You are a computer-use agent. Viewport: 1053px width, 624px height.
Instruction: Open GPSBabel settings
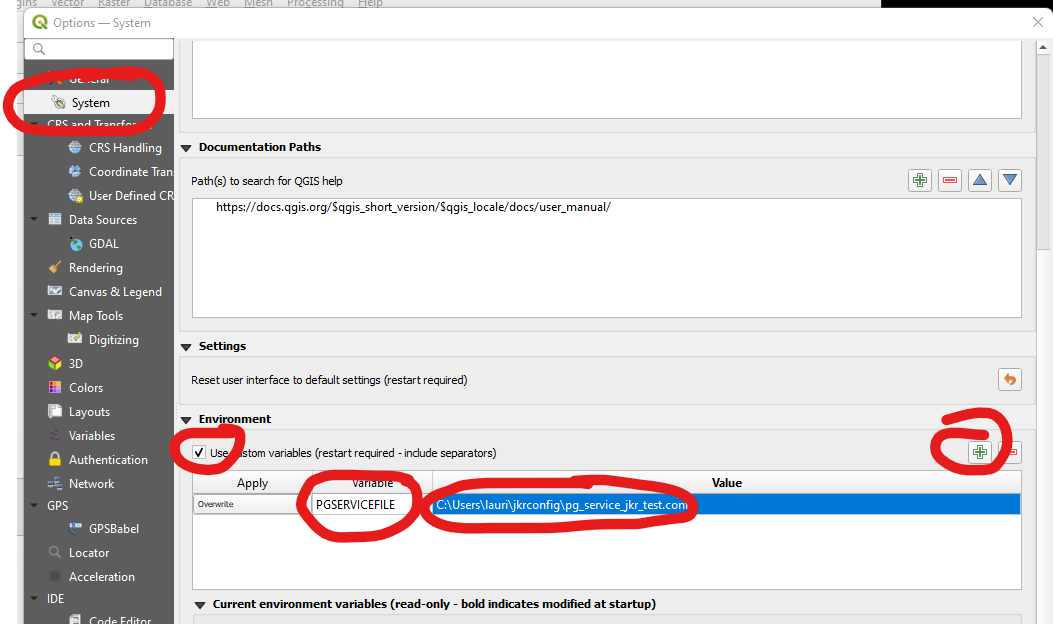click(113, 529)
